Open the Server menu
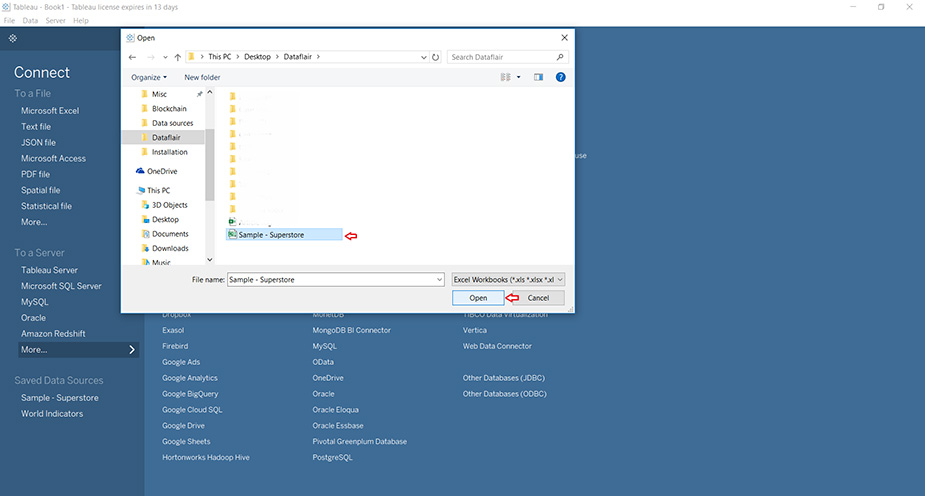The width and height of the screenshot is (925, 496). tap(55, 21)
